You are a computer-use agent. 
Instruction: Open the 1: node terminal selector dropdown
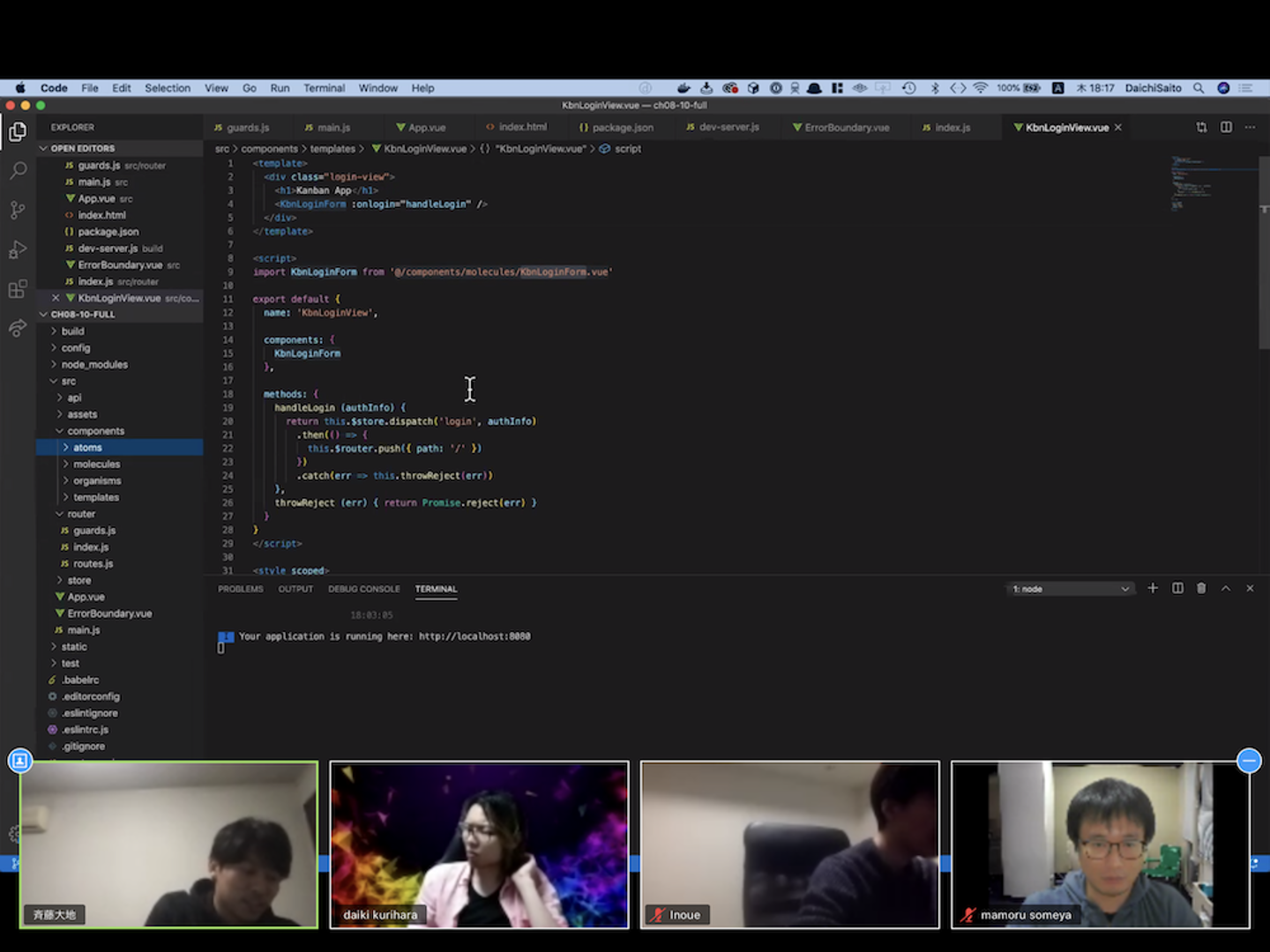(1070, 589)
